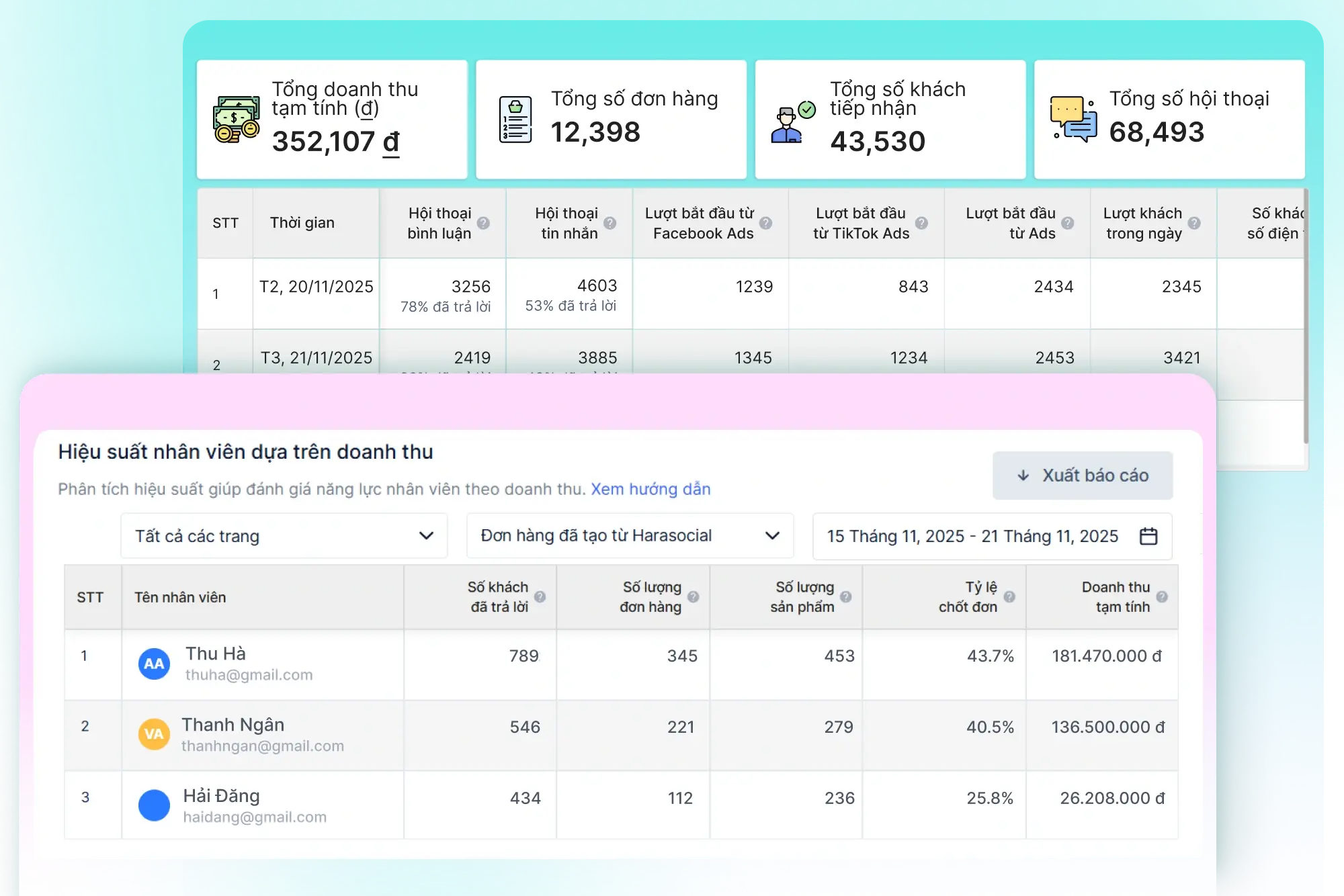The width and height of the screenshot is (1344, 896).
Task: Click help icon beside Lượt khách trong ngày
Action: pyautogui.click(x=1193, y=223)
